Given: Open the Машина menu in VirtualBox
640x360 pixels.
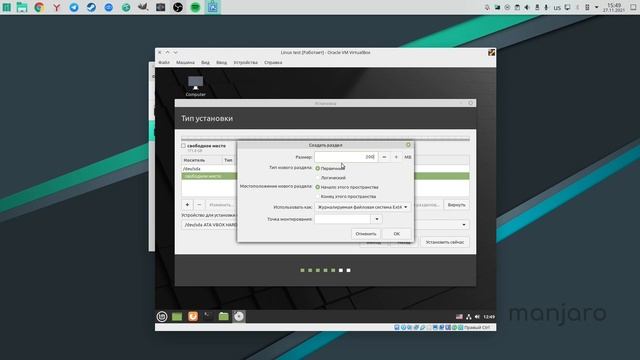Looking at the screenshot, I should coord(185,62).
